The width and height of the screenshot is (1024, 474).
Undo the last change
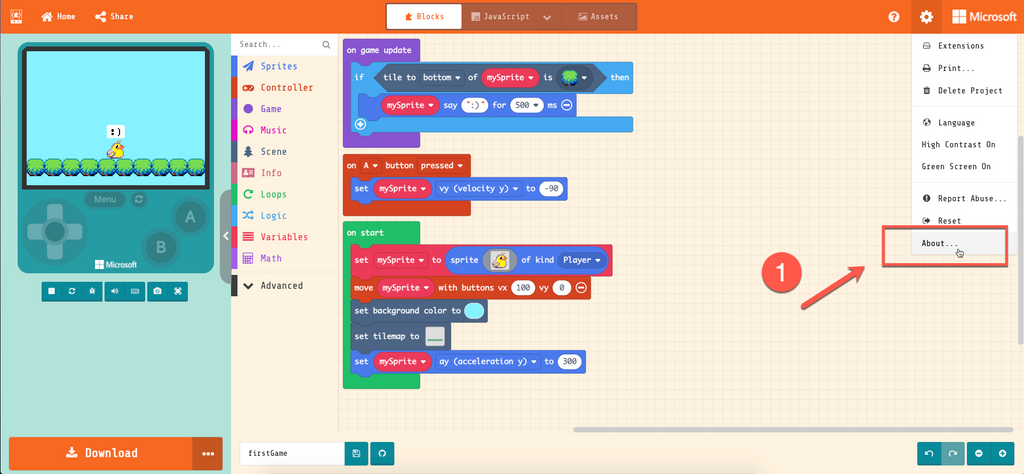[x=929, y=454]
